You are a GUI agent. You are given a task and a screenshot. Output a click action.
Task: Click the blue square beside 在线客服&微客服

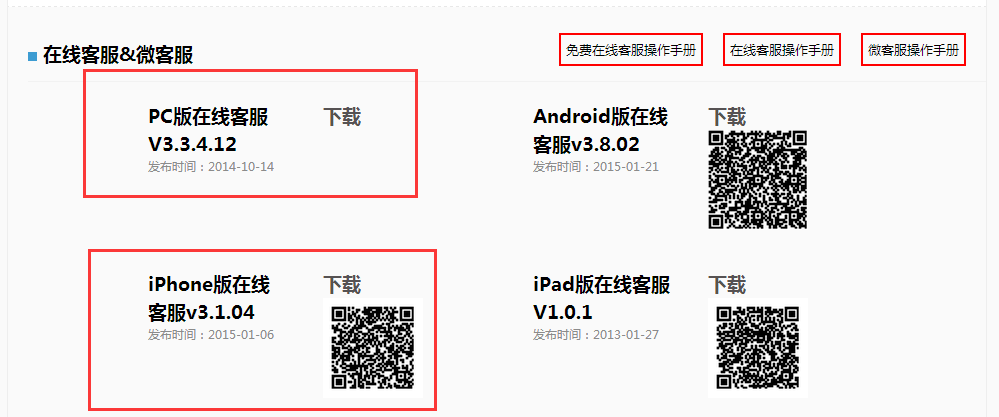pyautogui.click(x=33, y=57)
